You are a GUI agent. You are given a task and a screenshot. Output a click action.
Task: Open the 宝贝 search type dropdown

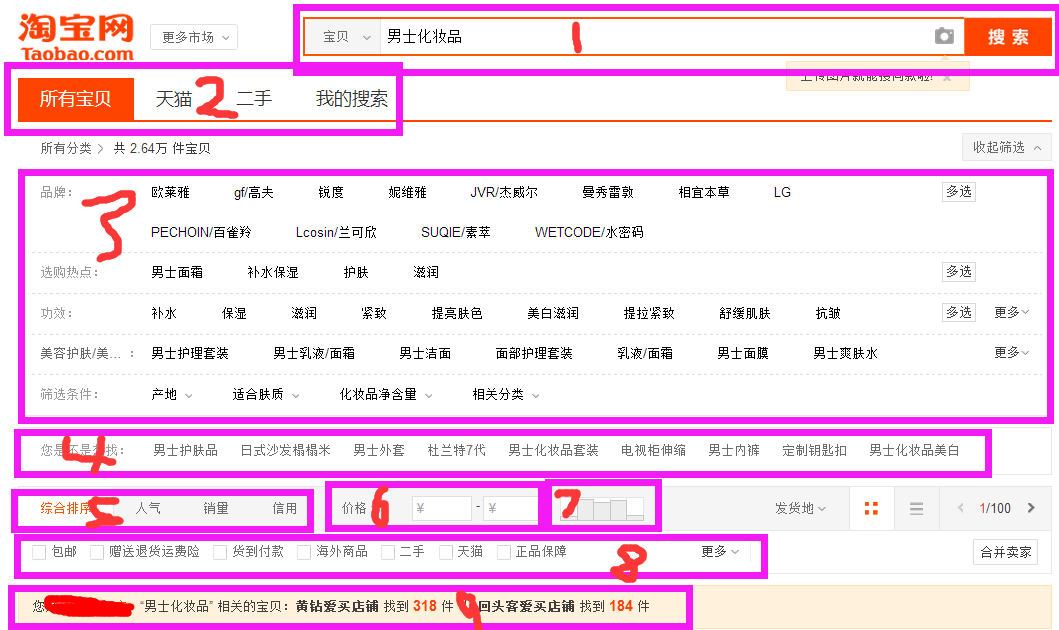(344, 36)
